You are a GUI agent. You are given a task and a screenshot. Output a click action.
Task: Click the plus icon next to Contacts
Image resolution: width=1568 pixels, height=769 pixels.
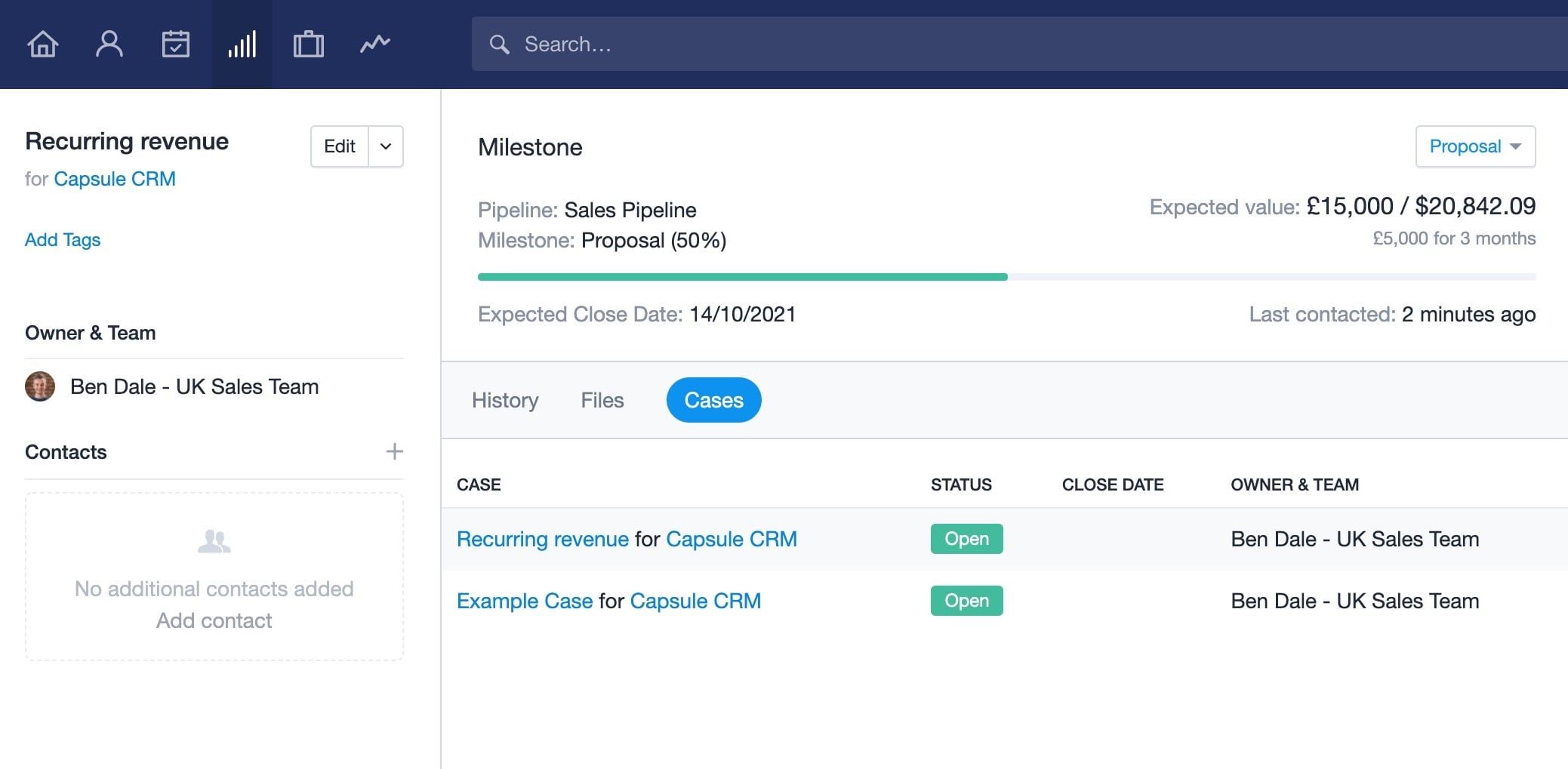(394, 451)
